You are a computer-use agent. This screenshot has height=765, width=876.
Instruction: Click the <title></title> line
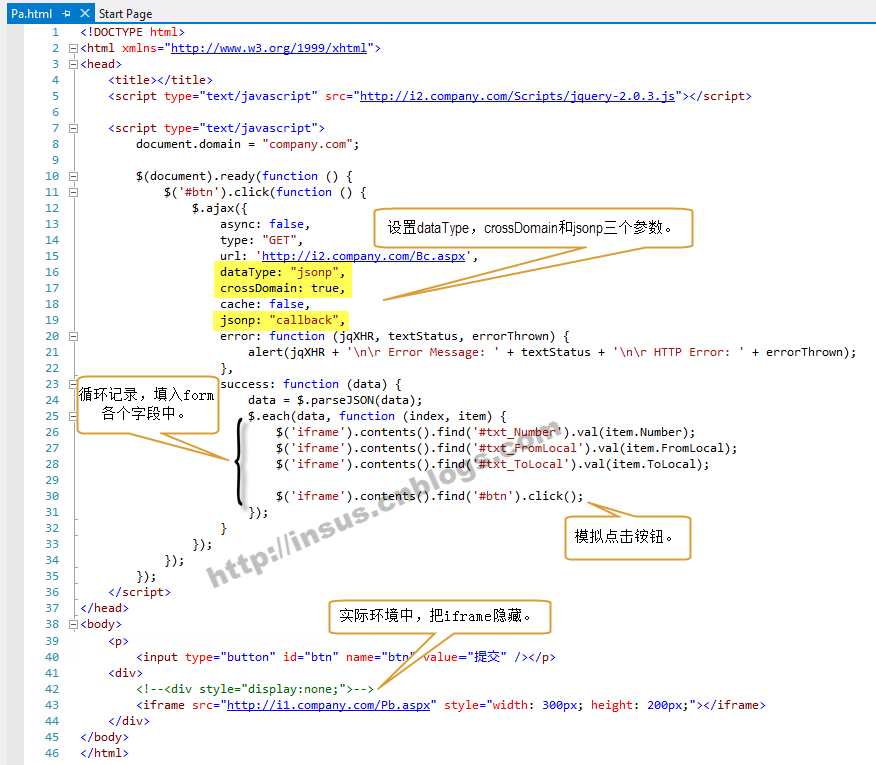coord(160,80)
